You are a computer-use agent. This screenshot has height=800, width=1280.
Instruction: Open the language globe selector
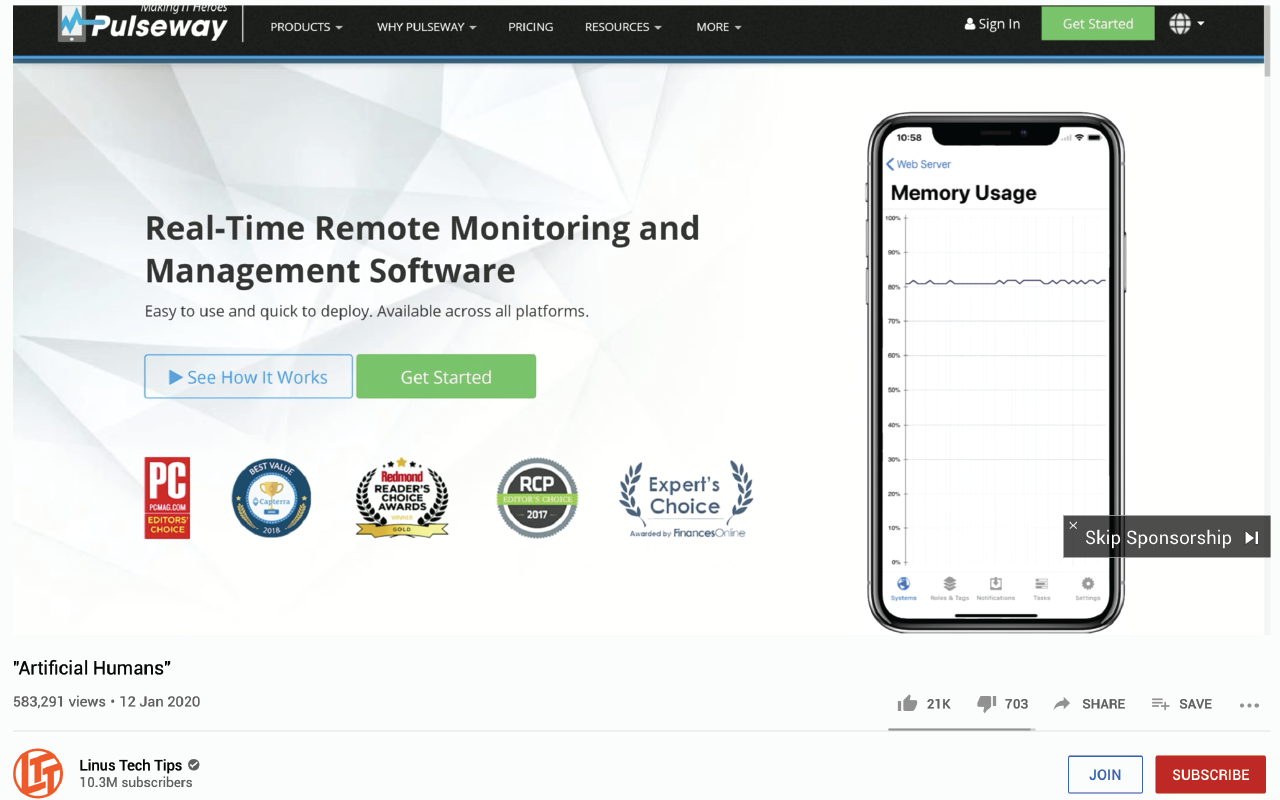(1186, 24)
